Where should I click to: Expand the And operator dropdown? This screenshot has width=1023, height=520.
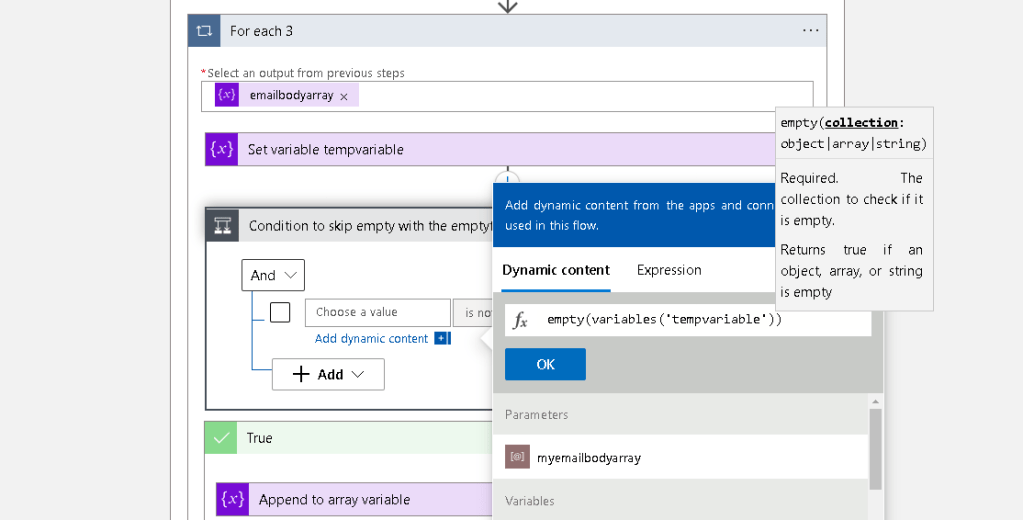coord(273,275)
